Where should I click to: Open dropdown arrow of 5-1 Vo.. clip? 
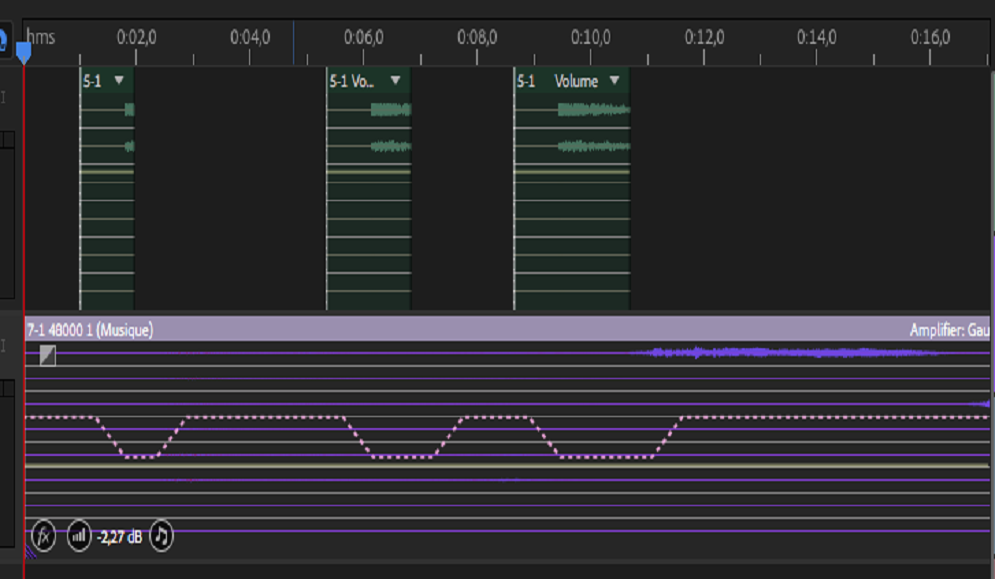tap(395, 81)
